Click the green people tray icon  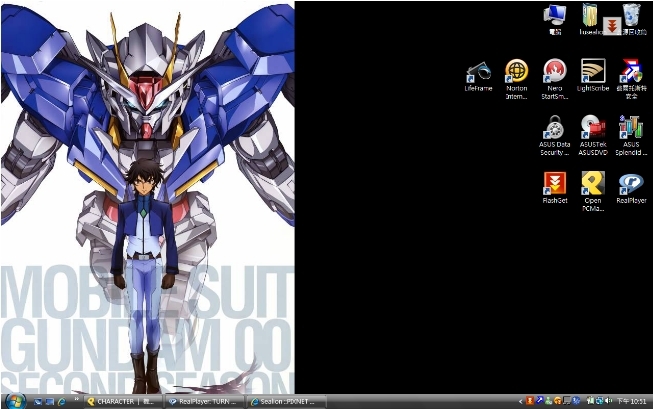point(548,401)
